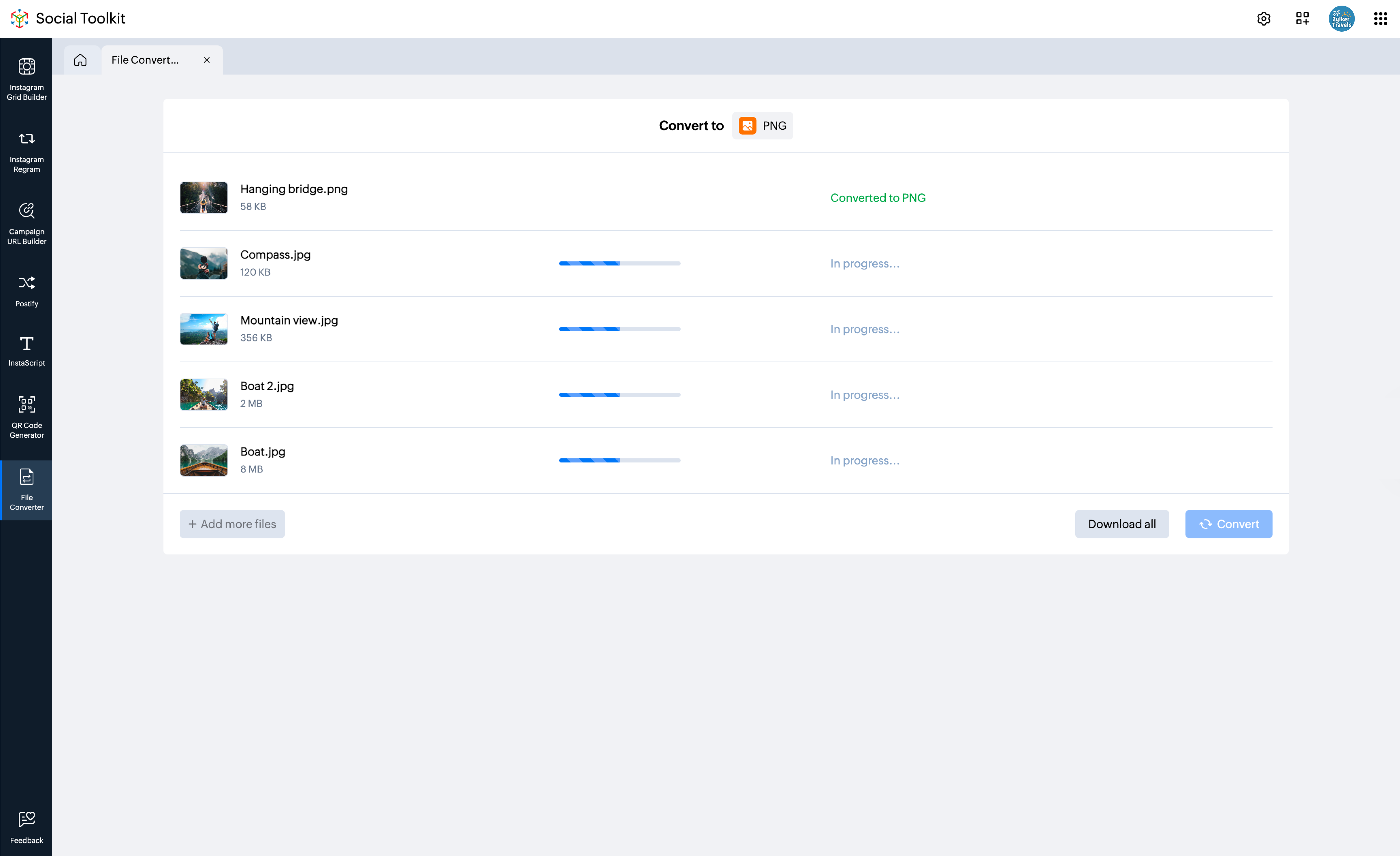Open QR Code Generator
The width and height of the screenshot is (1400, 856).
coord(26,417)
